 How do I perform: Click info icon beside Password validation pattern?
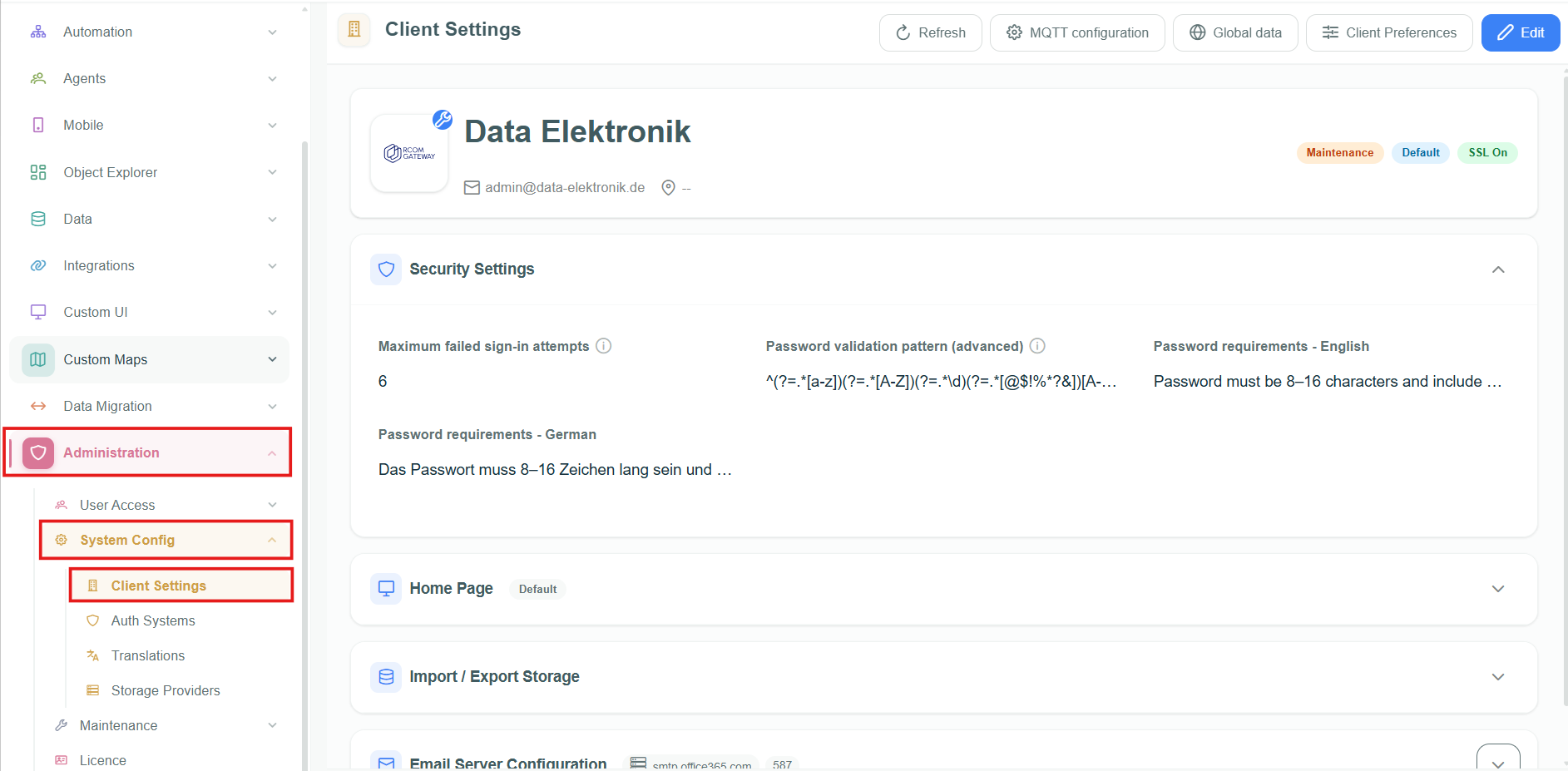[1037, 346]
